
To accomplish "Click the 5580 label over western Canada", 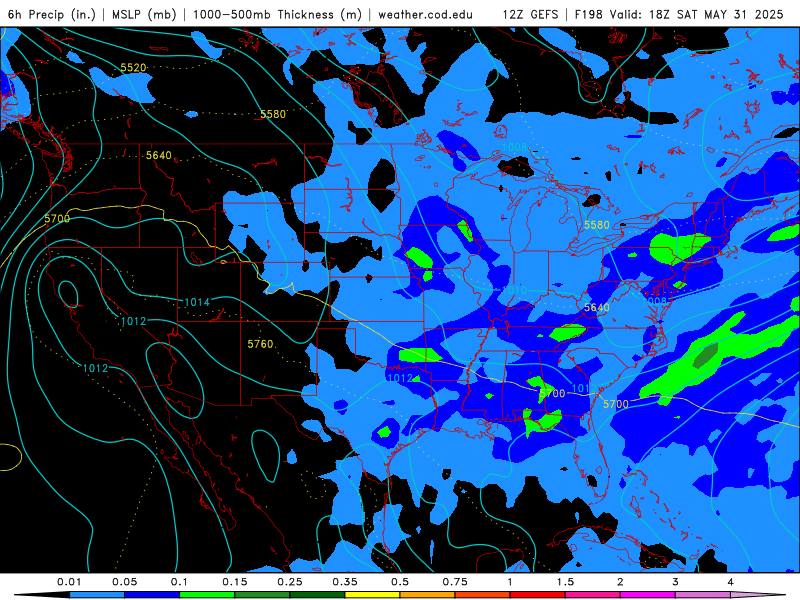I will click(x=273, y=114).
